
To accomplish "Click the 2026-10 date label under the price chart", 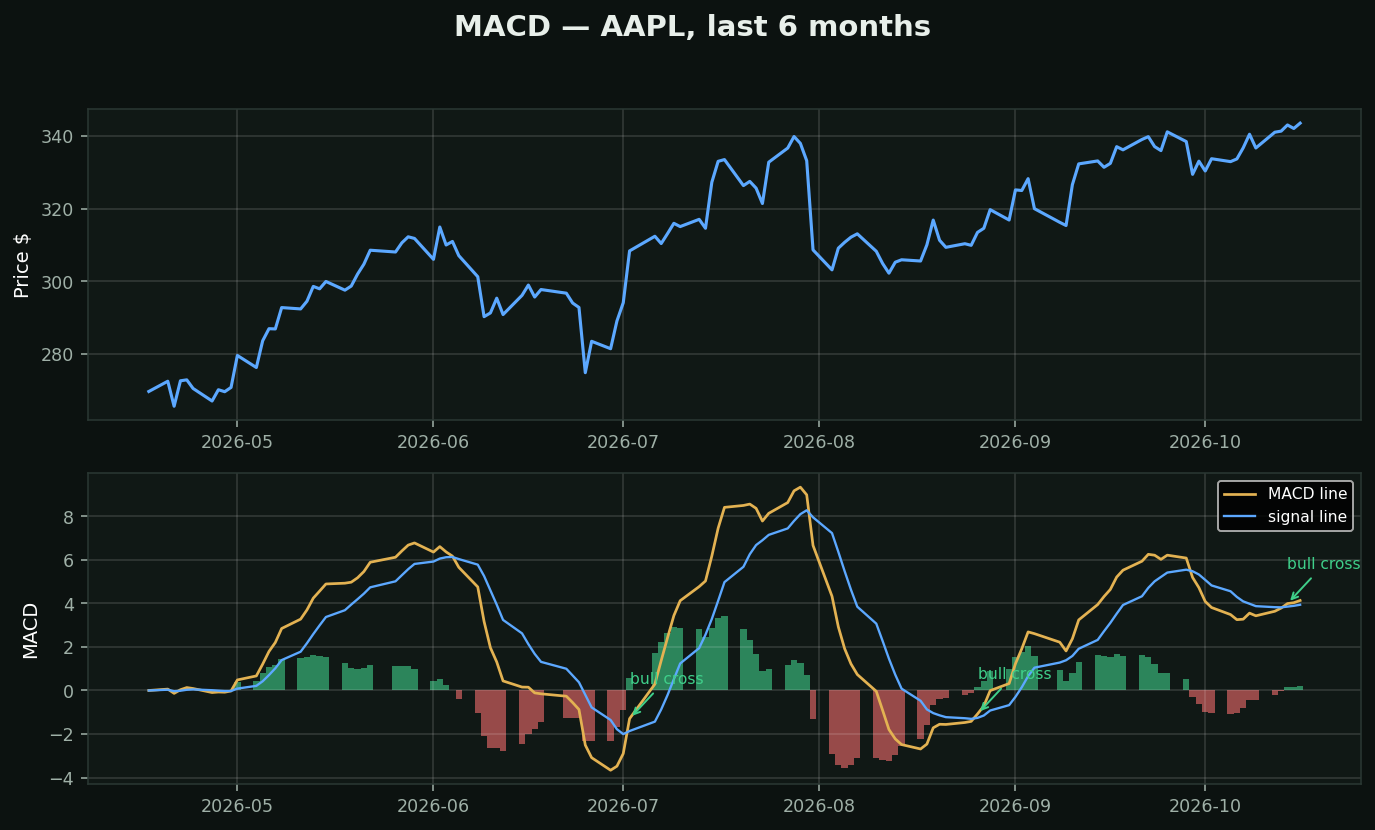I will point(1203,441).
